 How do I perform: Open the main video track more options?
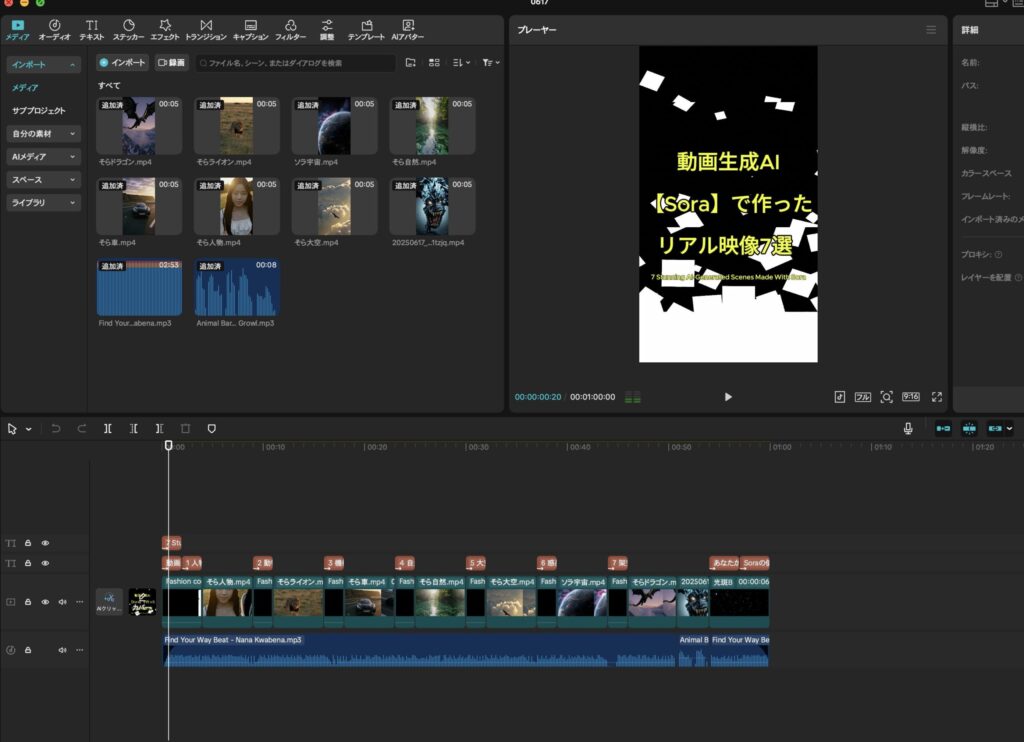click(x=80, y=602)
